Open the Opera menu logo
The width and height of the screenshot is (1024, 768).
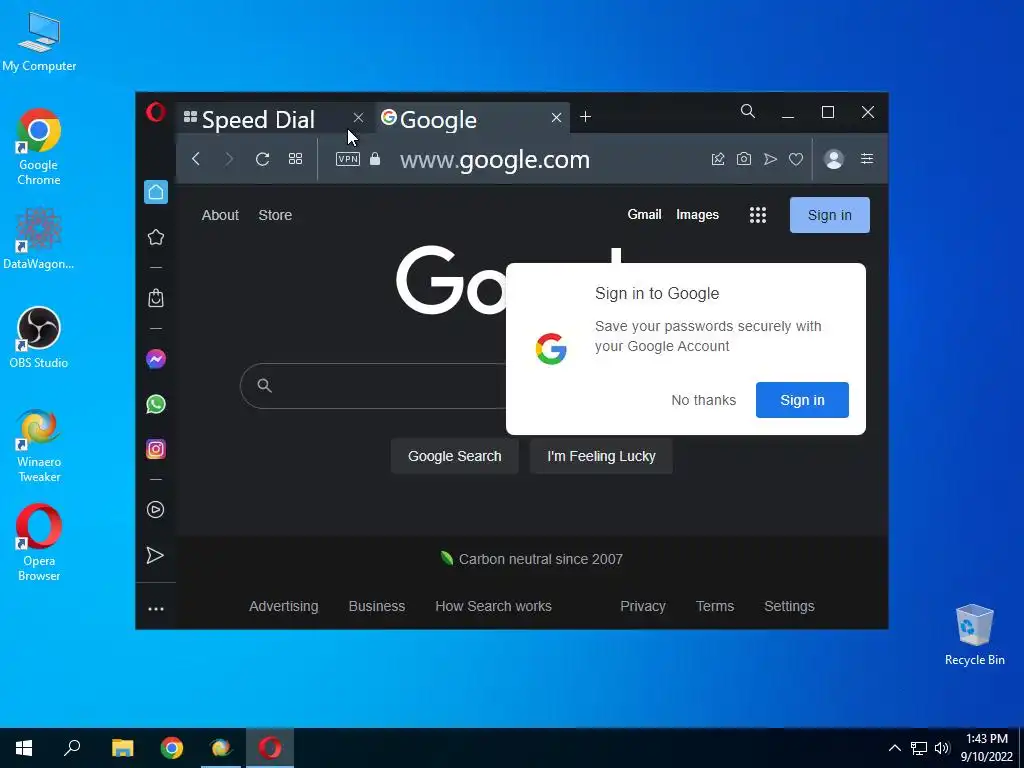(x=155, y=112)
